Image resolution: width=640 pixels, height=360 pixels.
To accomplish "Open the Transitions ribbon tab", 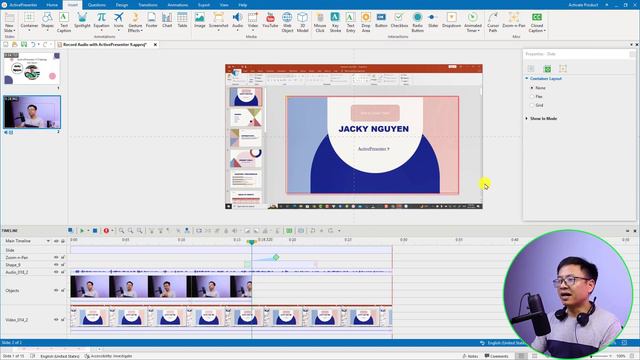I will click(x=148, y=5).
